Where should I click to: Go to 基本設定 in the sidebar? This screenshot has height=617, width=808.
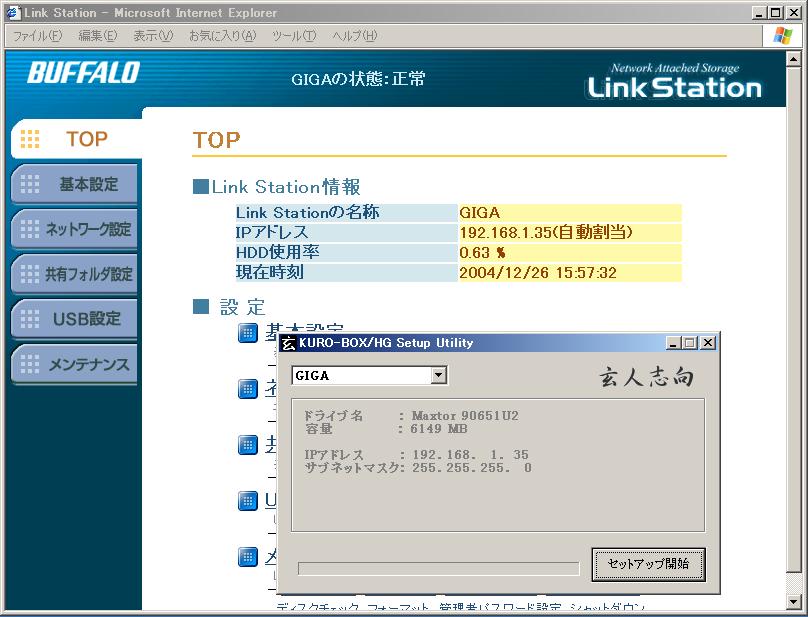click(74, 184)
